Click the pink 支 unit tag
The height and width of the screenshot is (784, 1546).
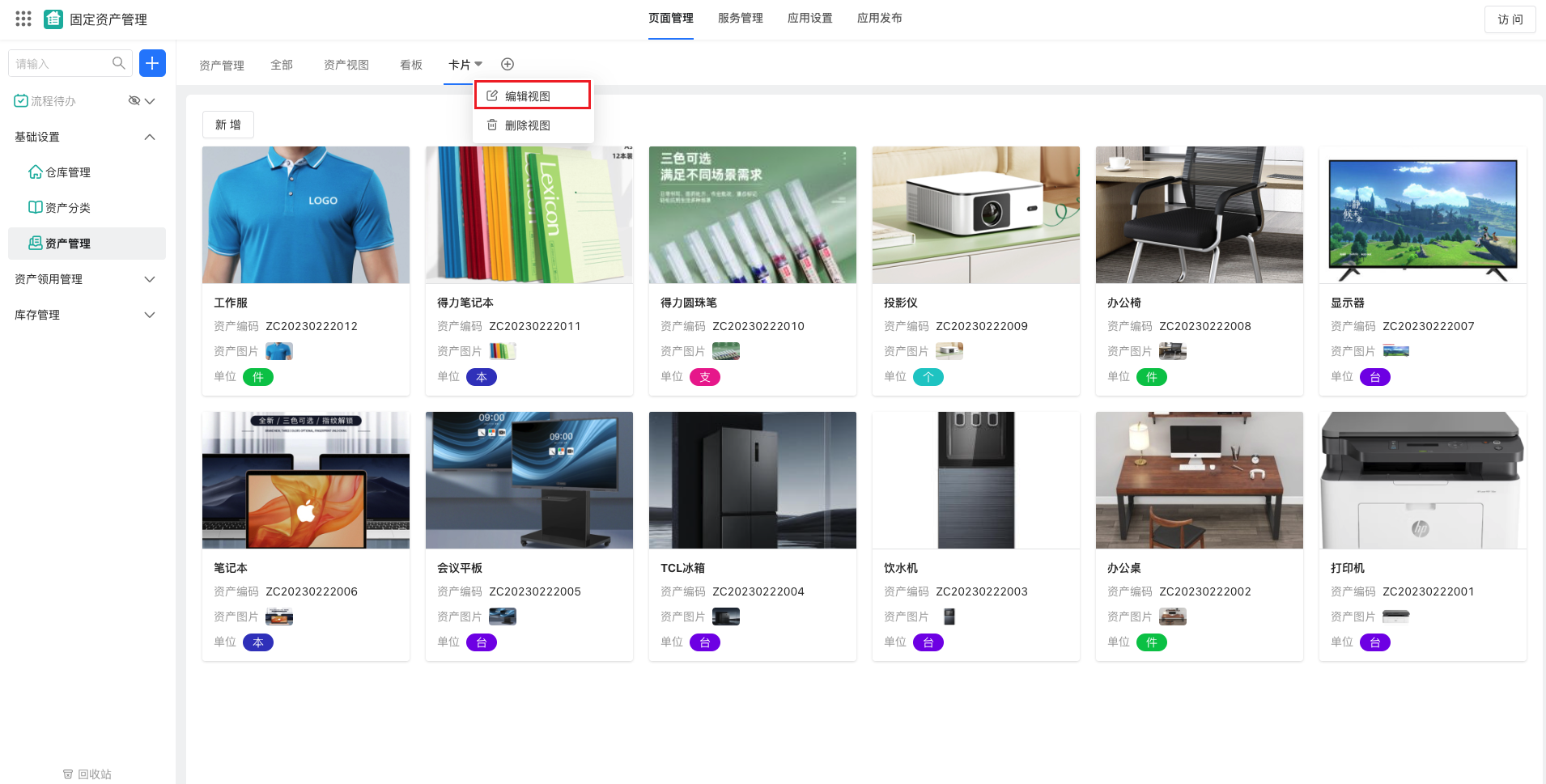704,377
